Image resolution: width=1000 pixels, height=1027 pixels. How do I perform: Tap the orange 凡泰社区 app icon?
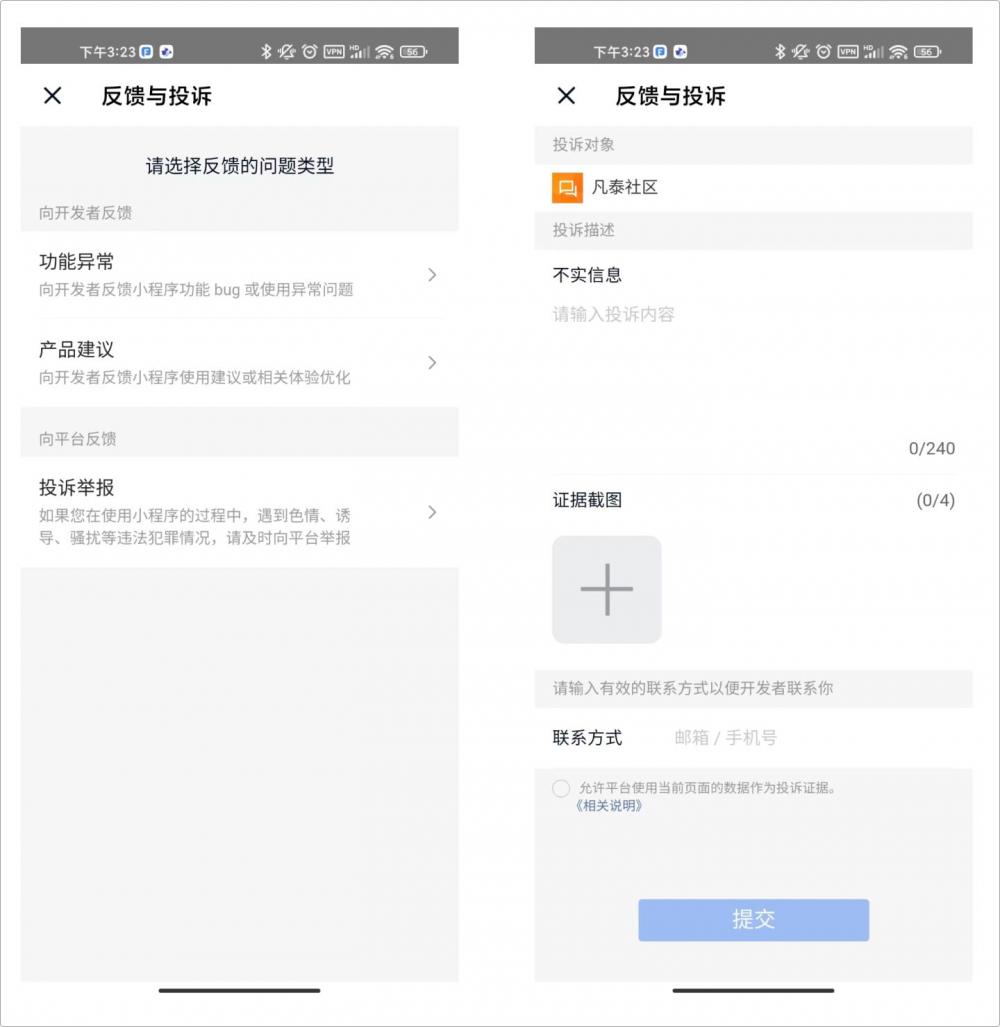[x=567, y=188]
